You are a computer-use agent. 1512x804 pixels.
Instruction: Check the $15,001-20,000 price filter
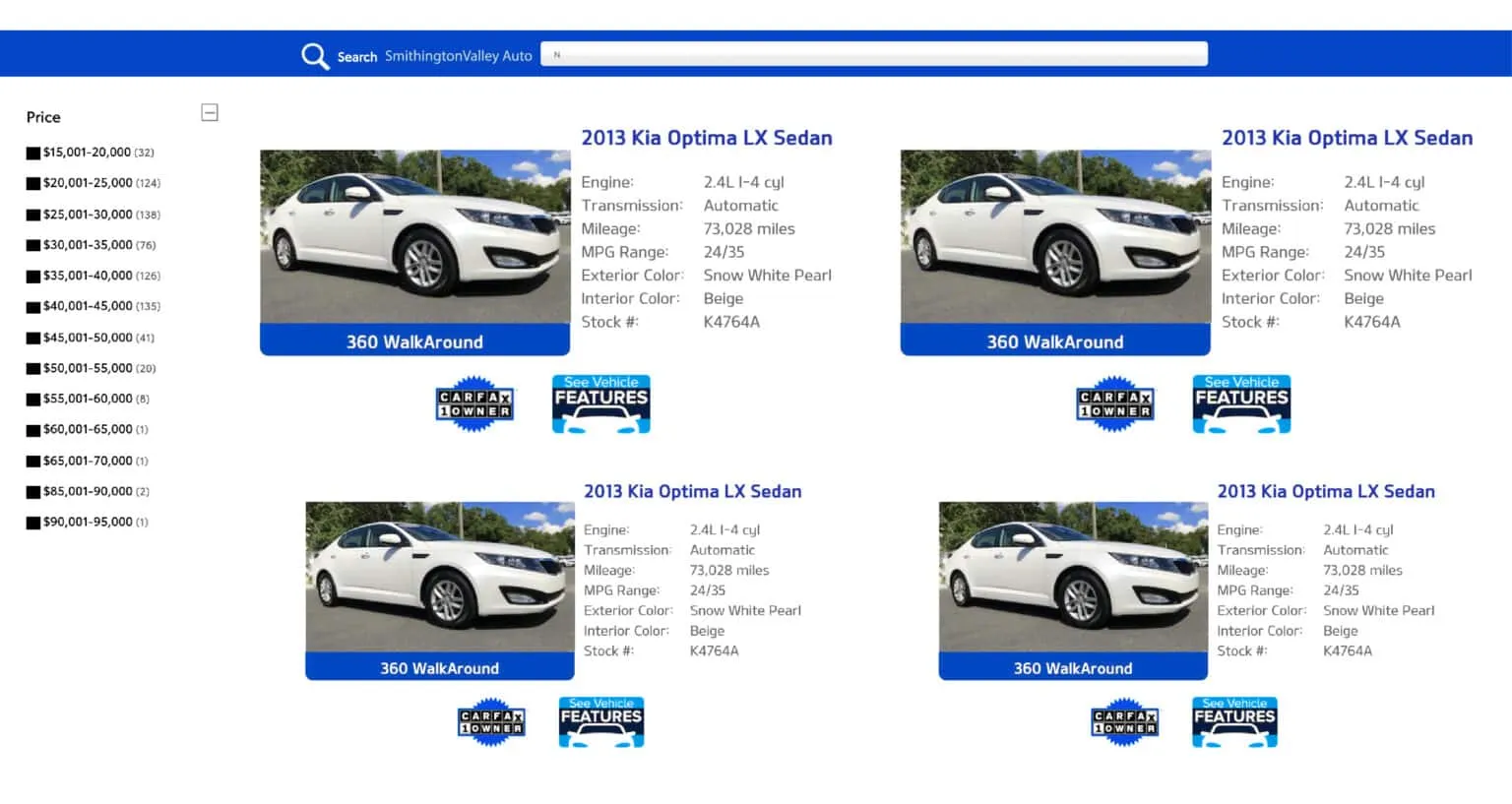[x=32, y=153]
